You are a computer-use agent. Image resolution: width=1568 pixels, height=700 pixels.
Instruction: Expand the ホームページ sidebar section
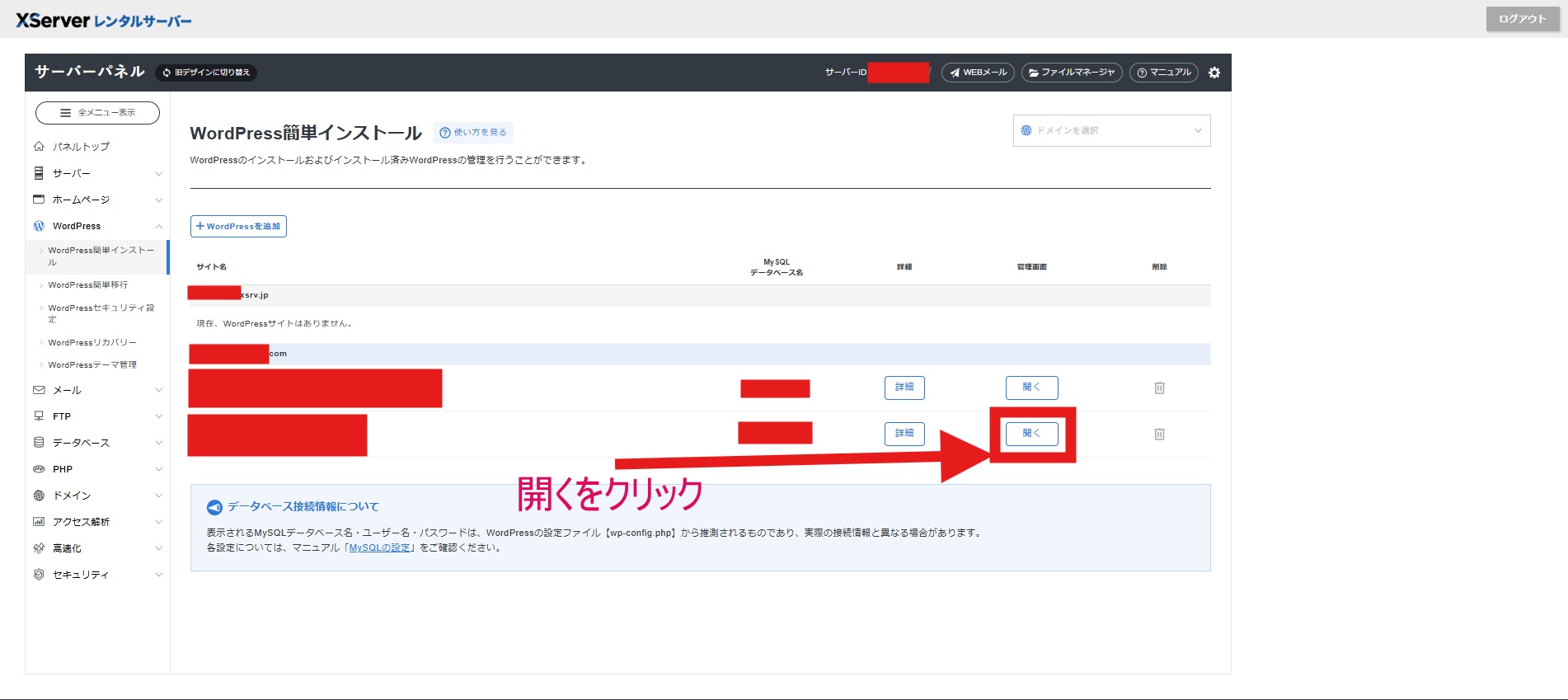(97, 200)
